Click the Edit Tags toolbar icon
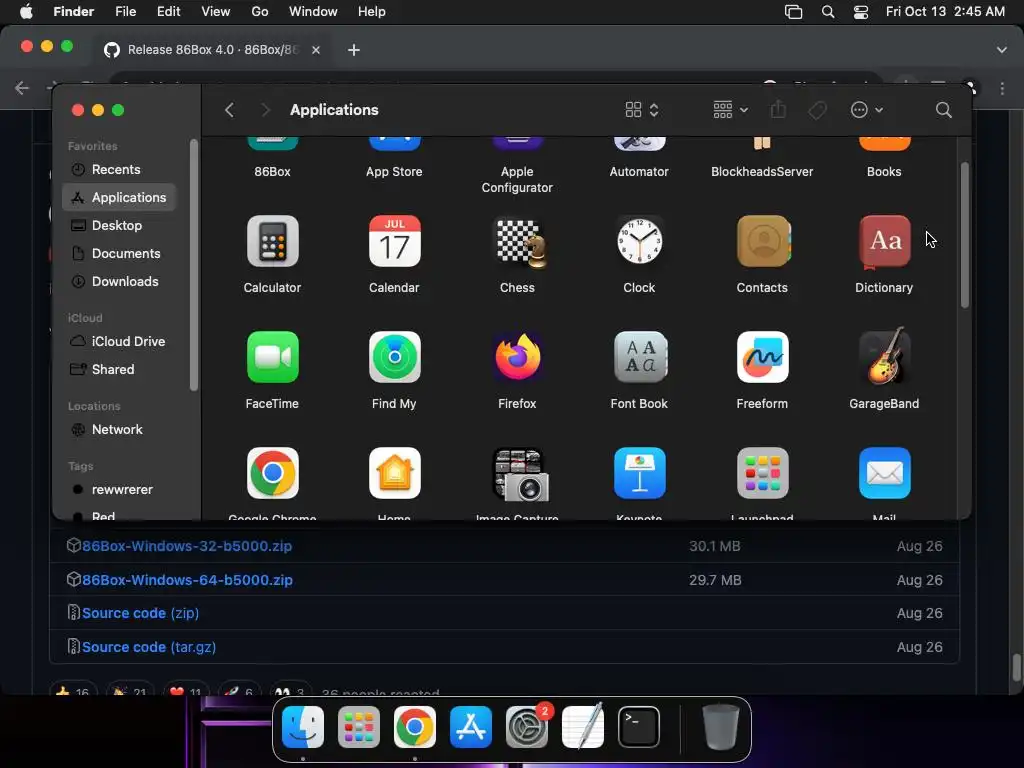1024x768 pixels. point(817,110)
